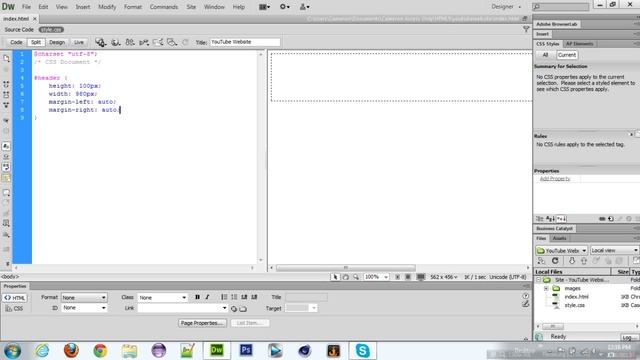Switch CSS Styles to Current mode
The image size is (640, 360).
pyautogui.click(x=567, y=55)
